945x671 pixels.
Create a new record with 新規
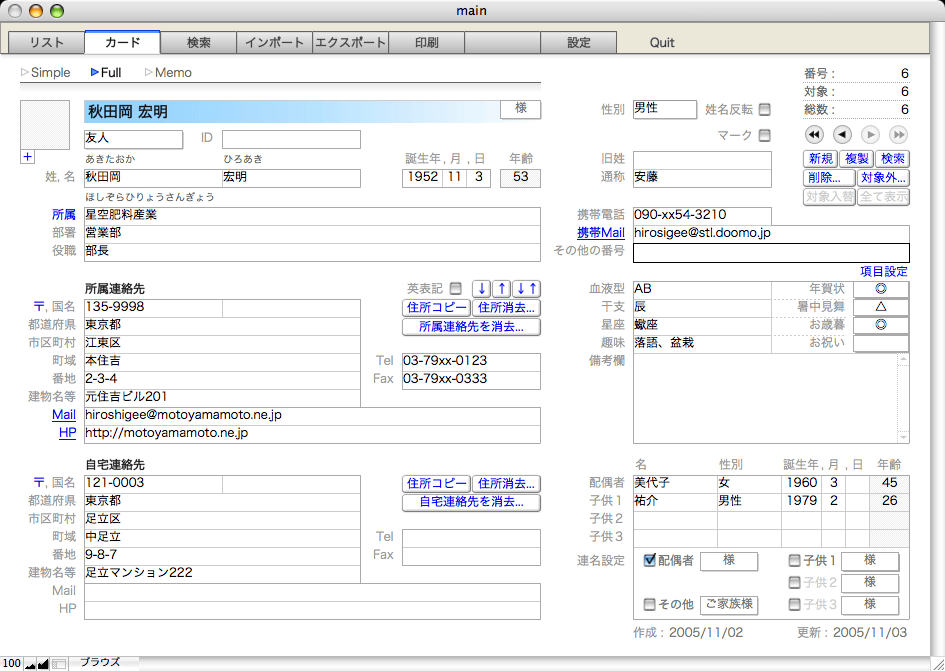tap(820, 159)
